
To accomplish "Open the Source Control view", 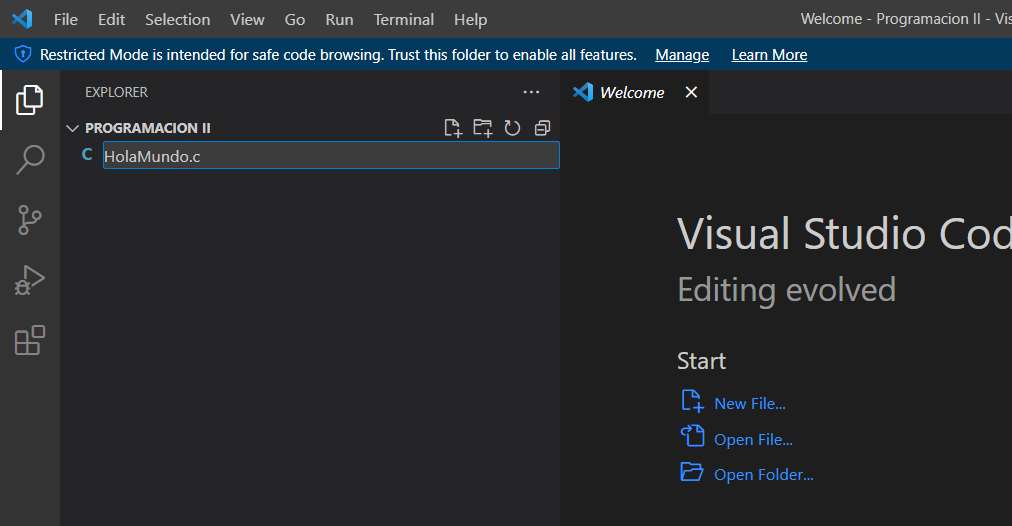I will tap(30, 219).
